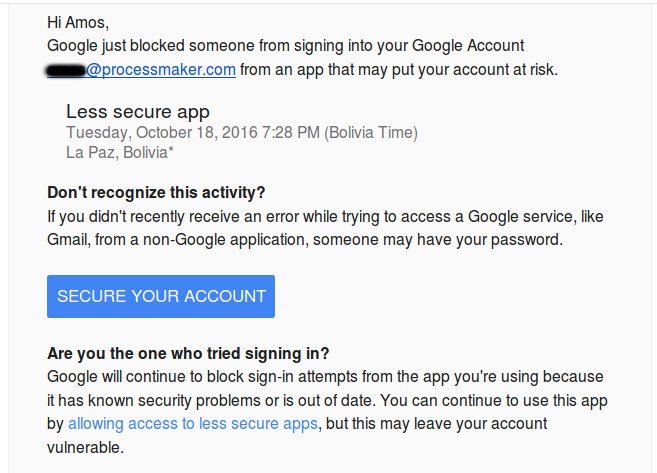Viewport: 657px width, 473px height.
Task: Click the "Are you the one who tried signing in?" heading
Action: point(188,353)
